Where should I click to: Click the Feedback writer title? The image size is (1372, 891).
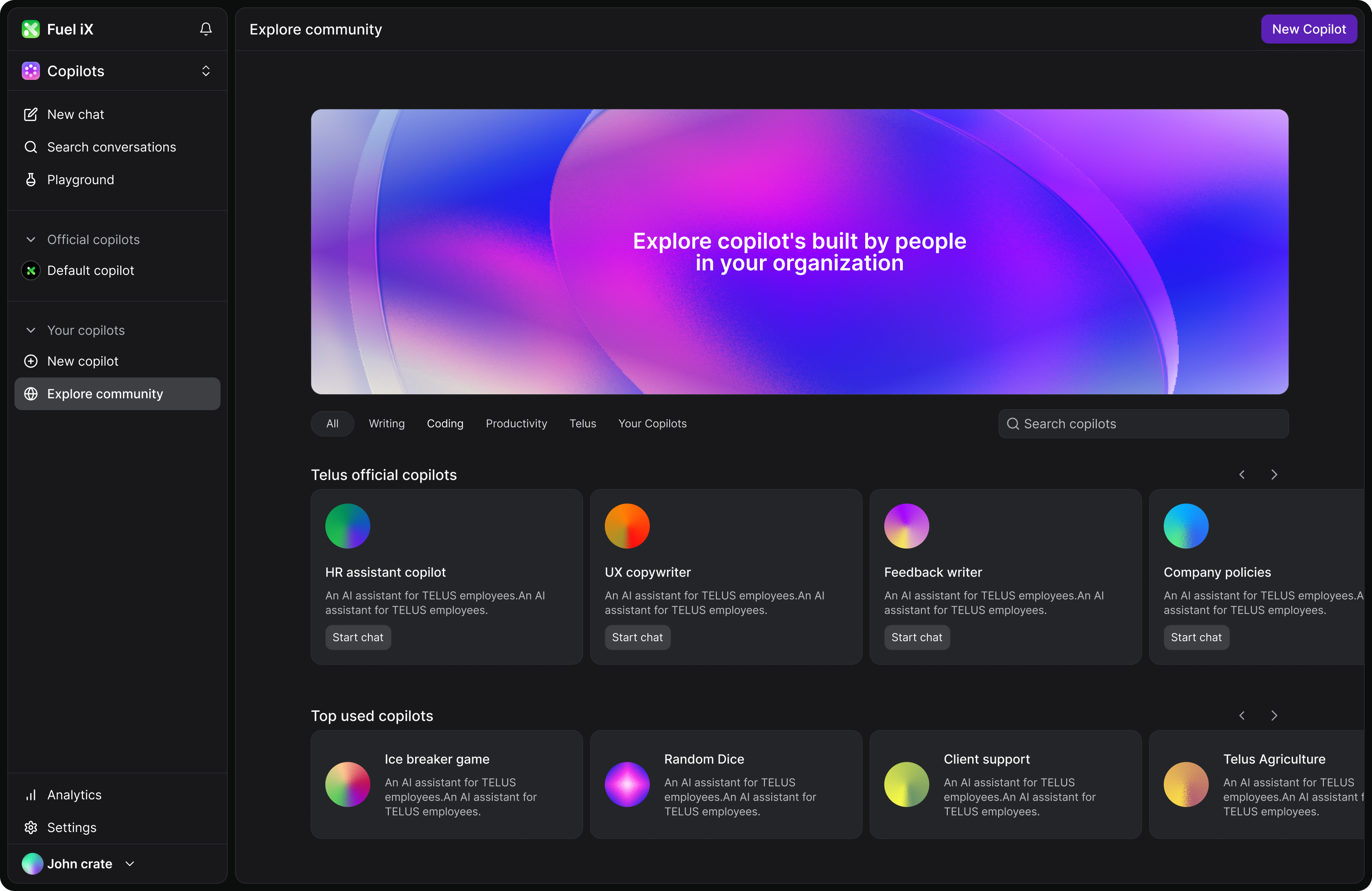pyautogui.click(x=933, y=572)
